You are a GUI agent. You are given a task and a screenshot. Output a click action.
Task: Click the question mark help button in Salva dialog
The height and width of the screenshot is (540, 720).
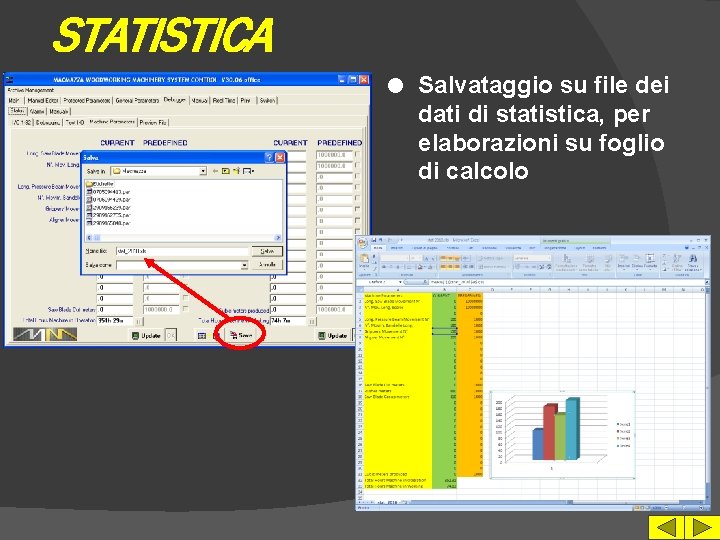coord(269,158)
